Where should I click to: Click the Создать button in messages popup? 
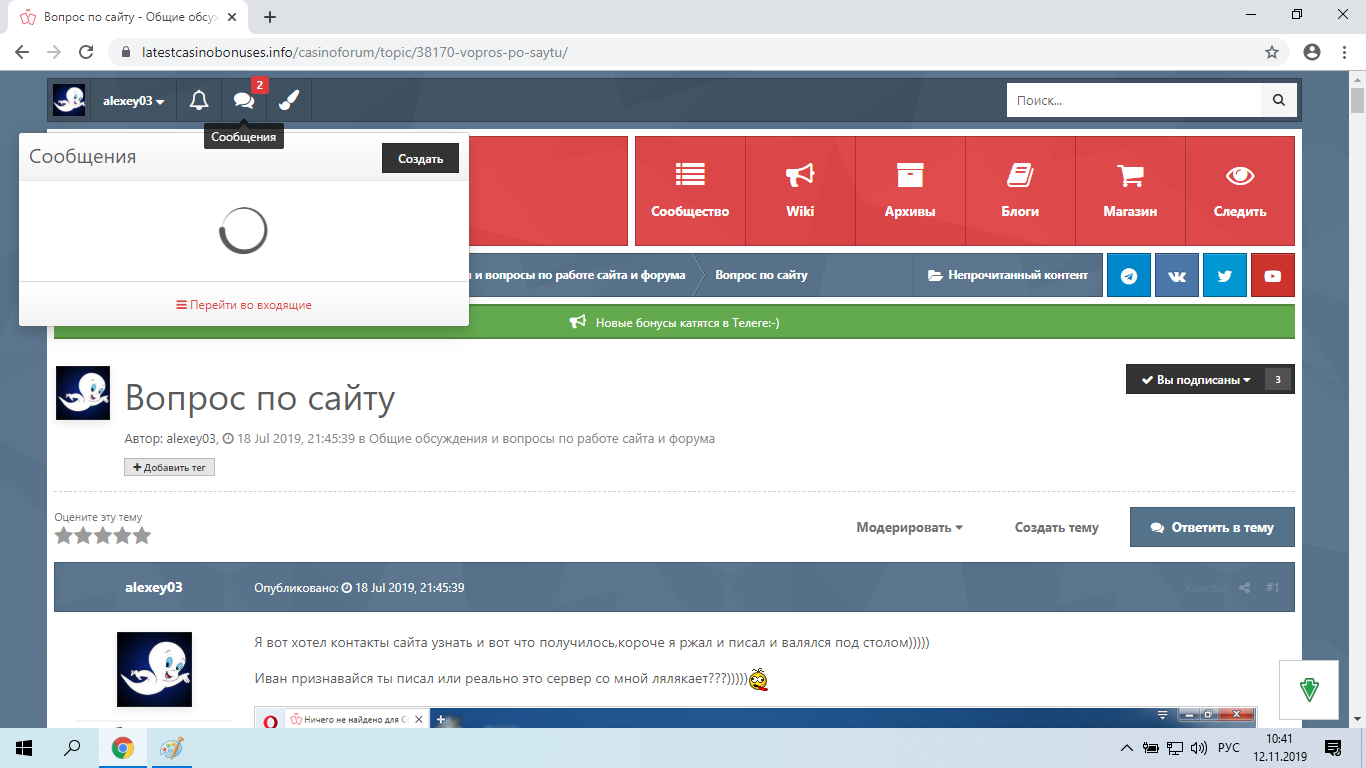420,159
